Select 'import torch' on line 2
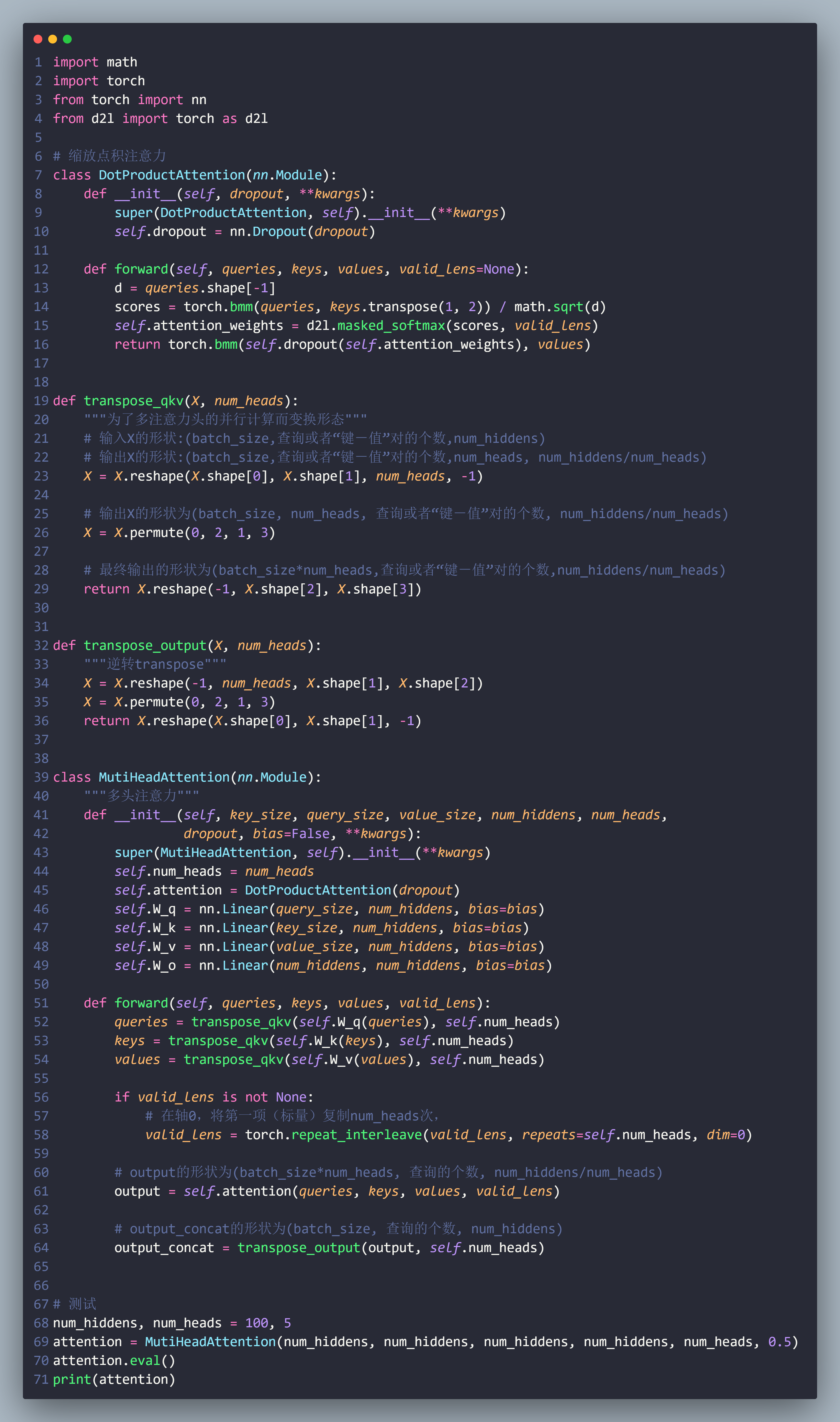 (x=99, y=81)
